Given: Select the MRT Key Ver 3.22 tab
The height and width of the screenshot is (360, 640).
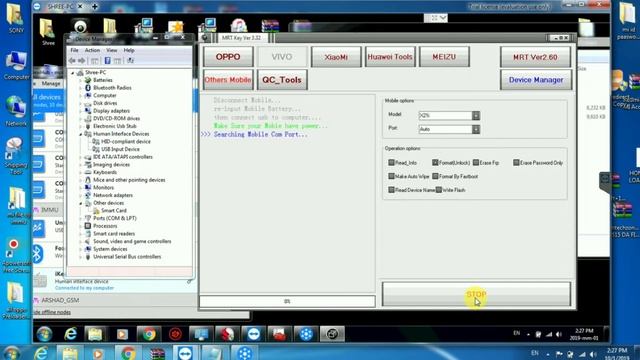Looking at the screenshot, I should [241, 38].
